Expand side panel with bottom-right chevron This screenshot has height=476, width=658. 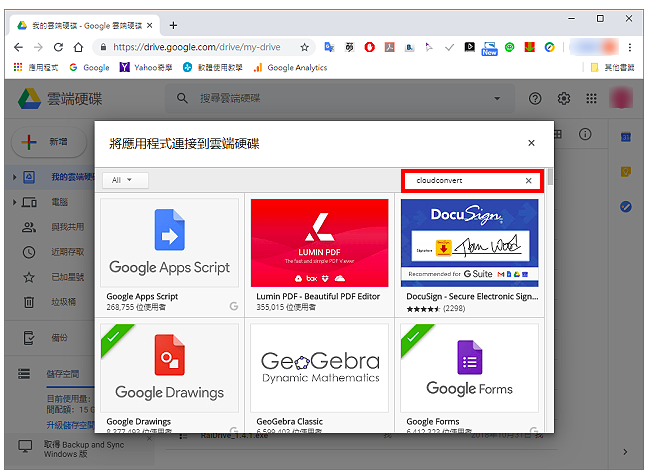click(625, 452)
